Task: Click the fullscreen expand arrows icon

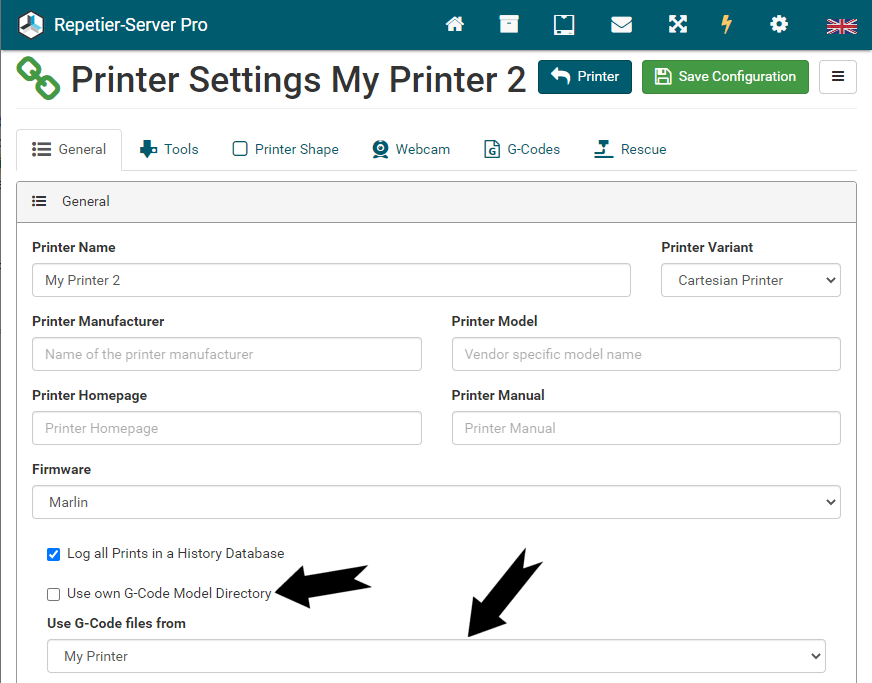Action: point(677,24)
